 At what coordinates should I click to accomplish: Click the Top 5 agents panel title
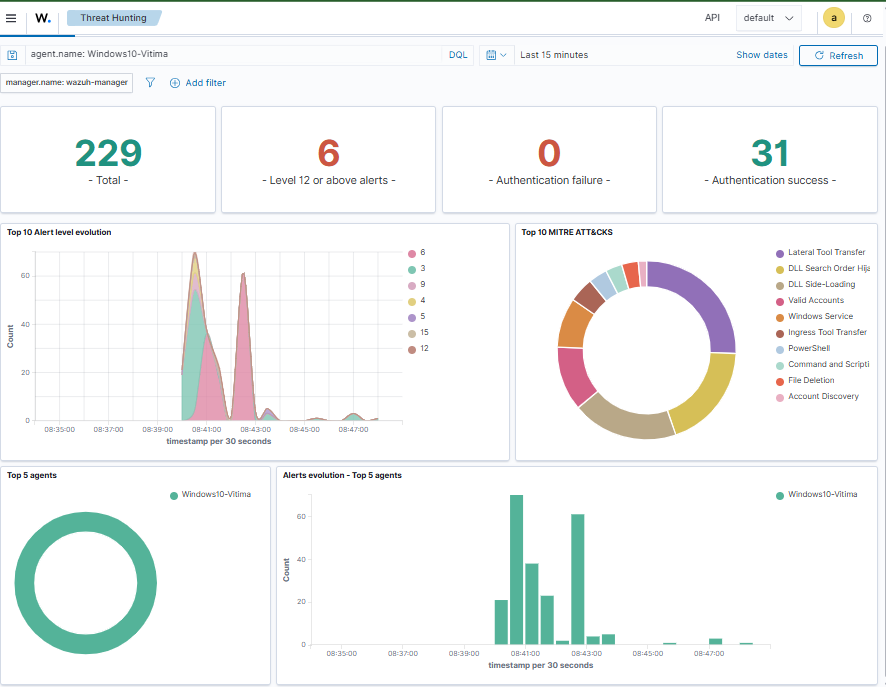point(32,475)
